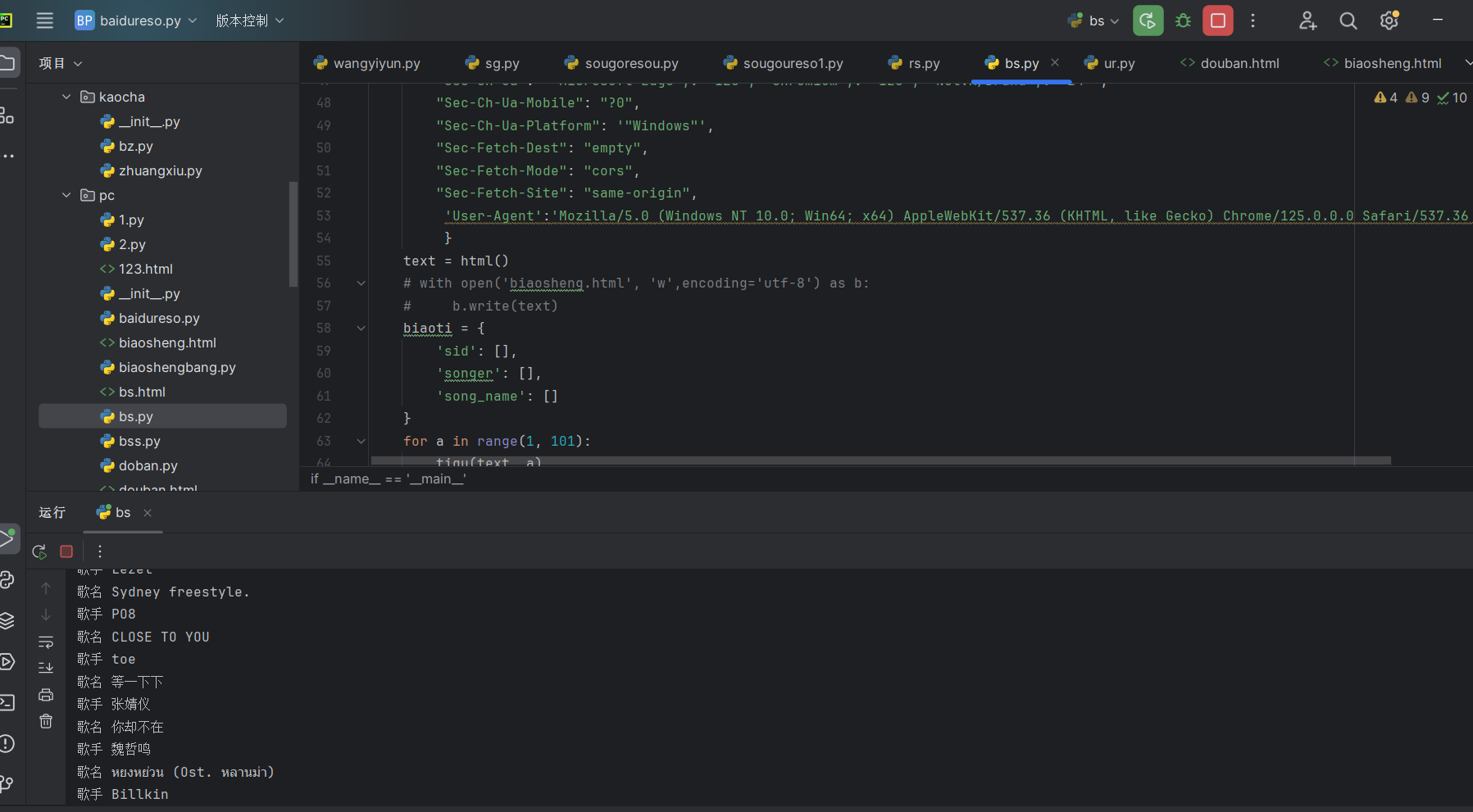The width and height of the screenshot is (1473, 812).
Task: Rerun the bs configuration from the top toolbar
Action: coord(1148,20)
